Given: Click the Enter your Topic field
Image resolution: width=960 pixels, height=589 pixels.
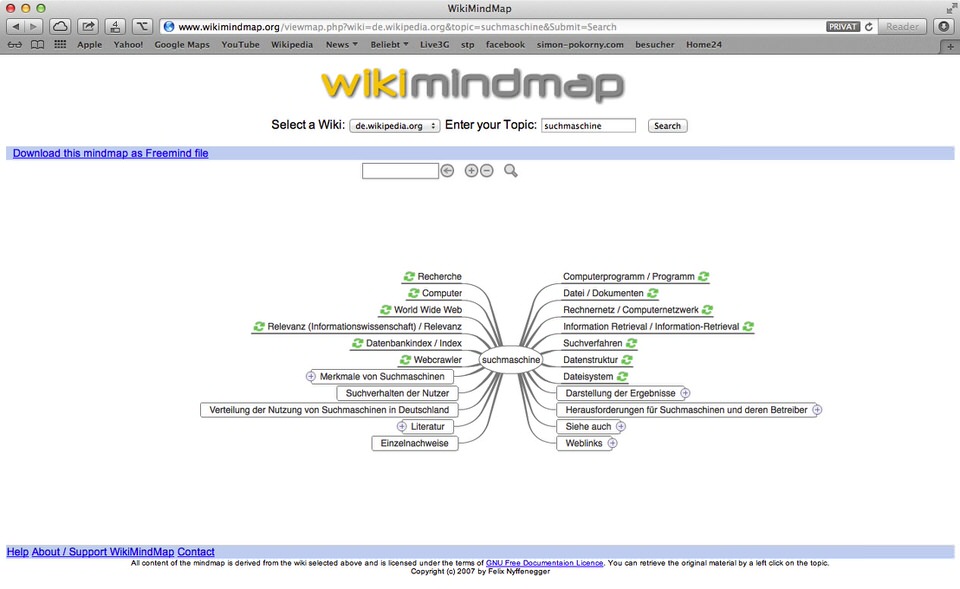Looking at the screenshot, I should pos(588,126).
